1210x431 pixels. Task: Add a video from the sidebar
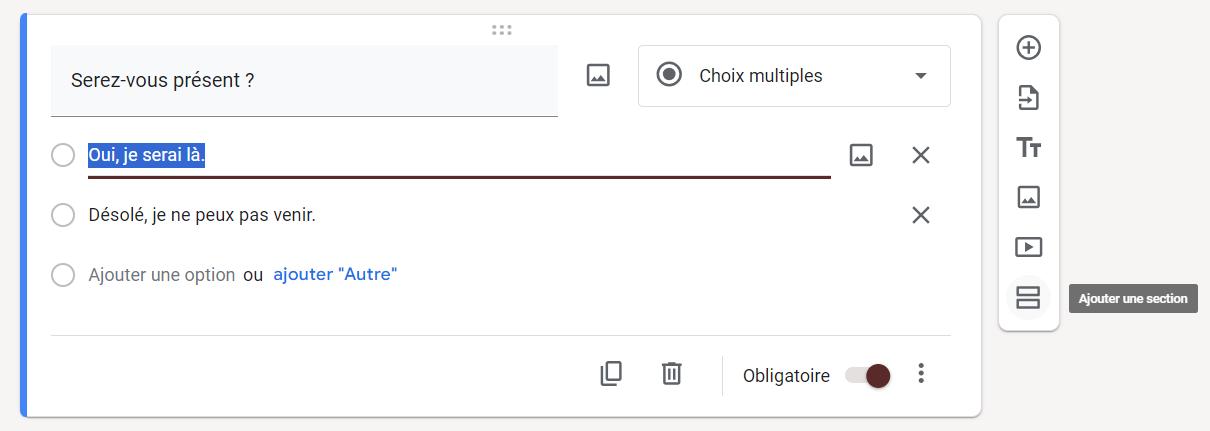point(1028,247)
